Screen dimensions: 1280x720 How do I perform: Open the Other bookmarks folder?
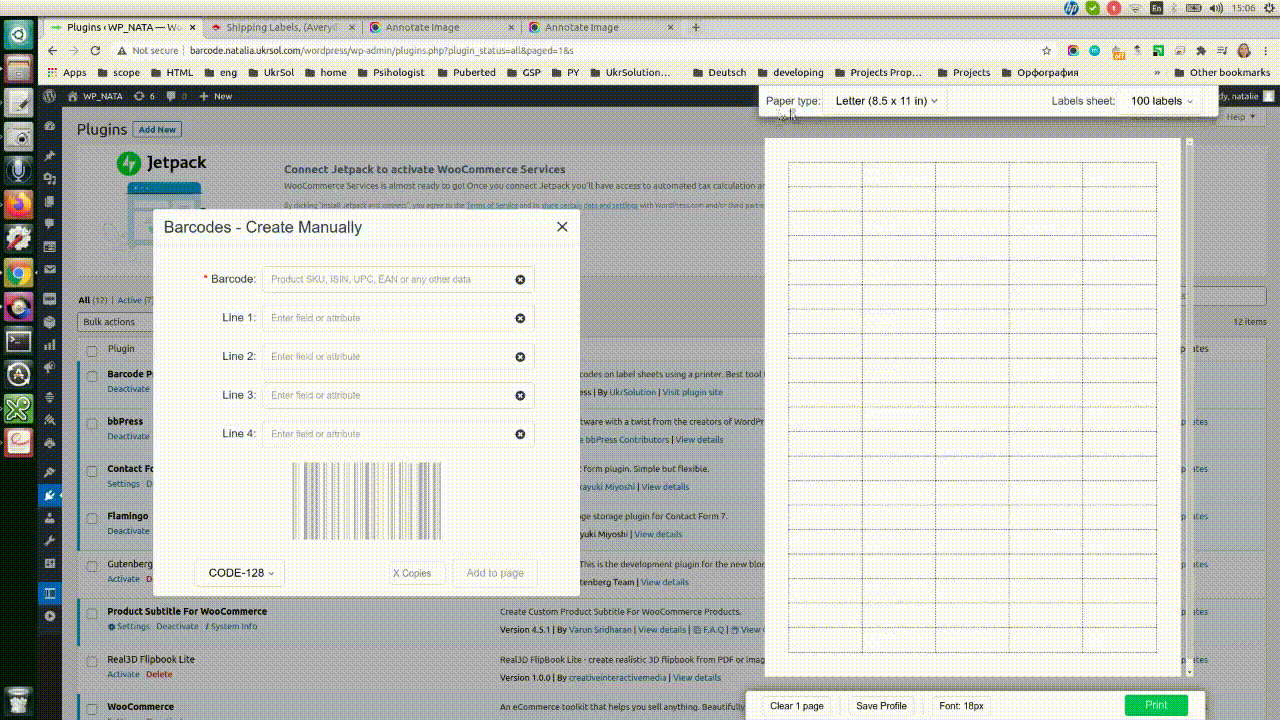tap(1221, 72)
